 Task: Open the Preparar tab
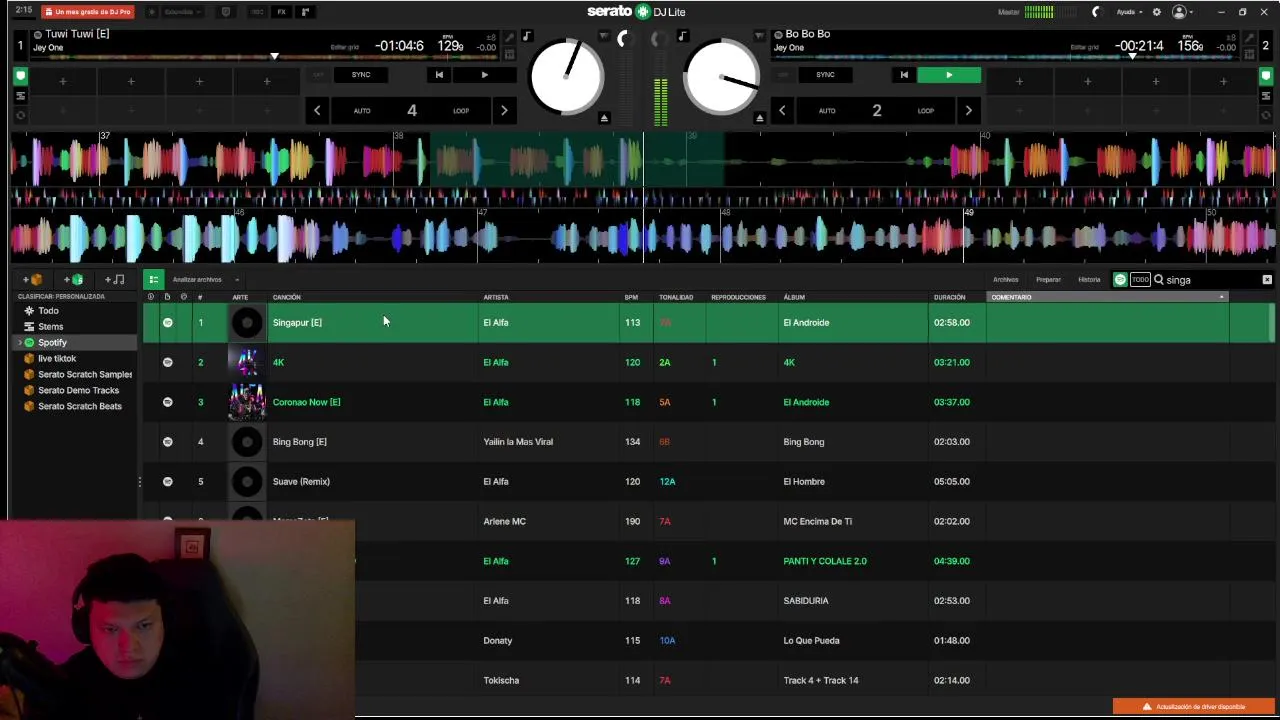[x=1048, y=280]
